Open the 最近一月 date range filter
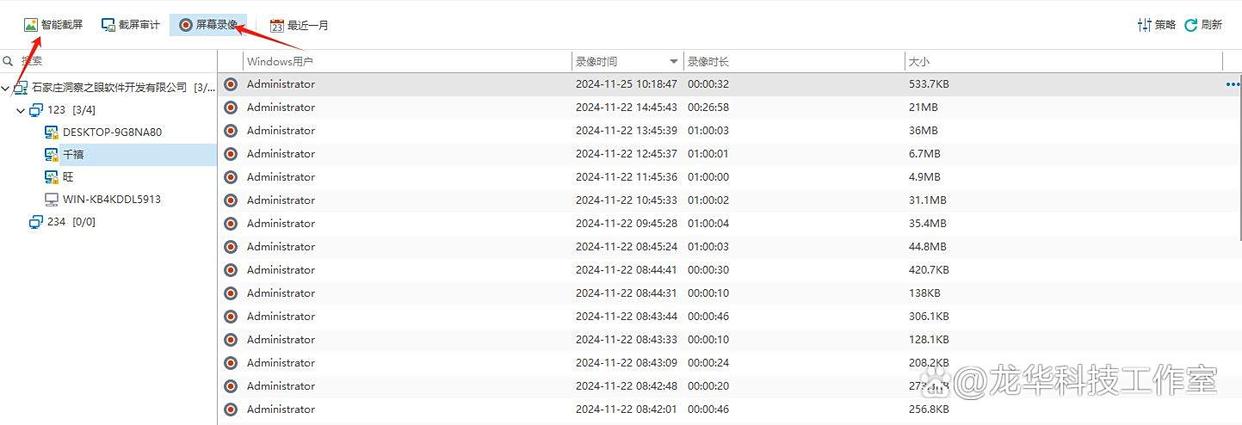1242x425 pixels. [299, 25]
